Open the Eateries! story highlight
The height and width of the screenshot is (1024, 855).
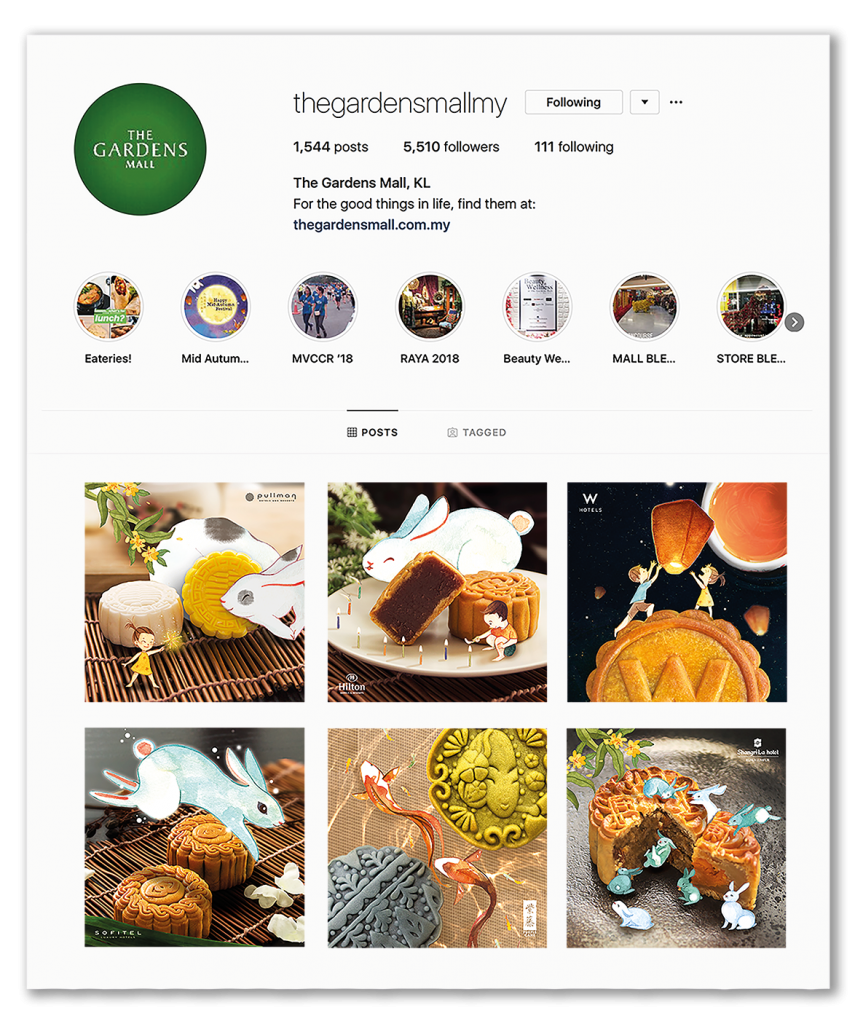pos(108,307)
